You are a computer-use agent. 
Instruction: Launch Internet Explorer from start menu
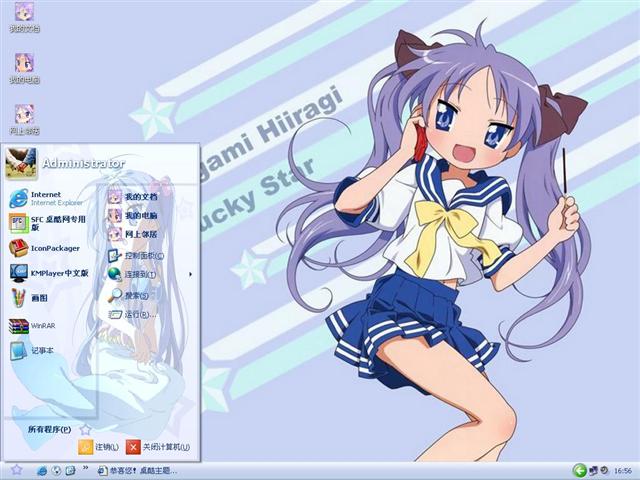point(46,198)
